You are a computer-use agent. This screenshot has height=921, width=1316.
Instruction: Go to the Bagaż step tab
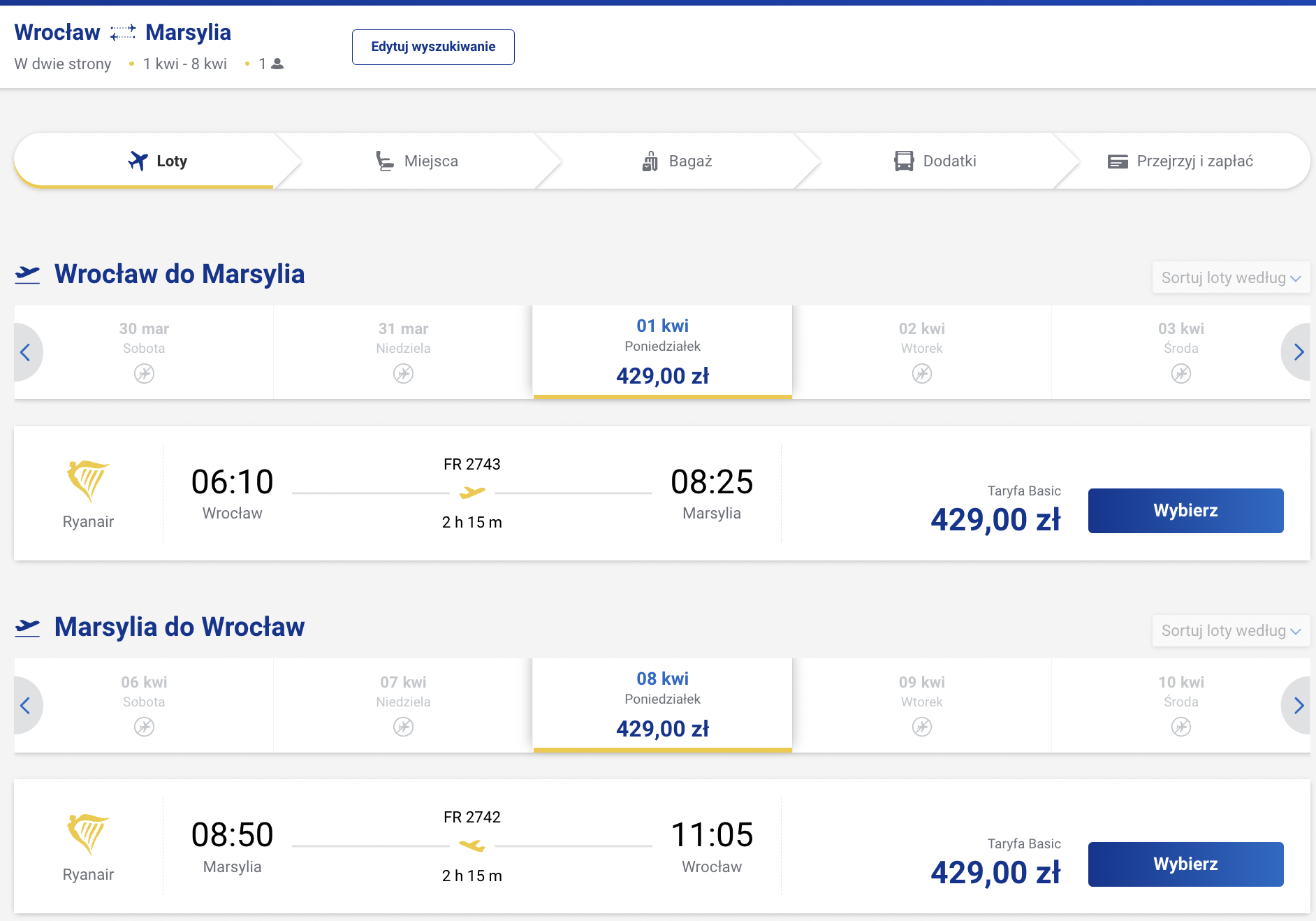(x=677, y=161)
